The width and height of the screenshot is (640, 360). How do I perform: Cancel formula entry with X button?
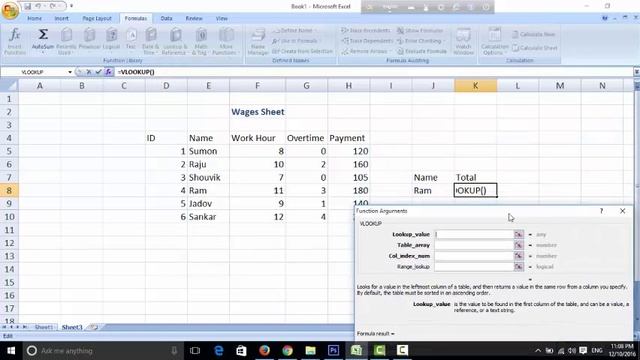89,72
